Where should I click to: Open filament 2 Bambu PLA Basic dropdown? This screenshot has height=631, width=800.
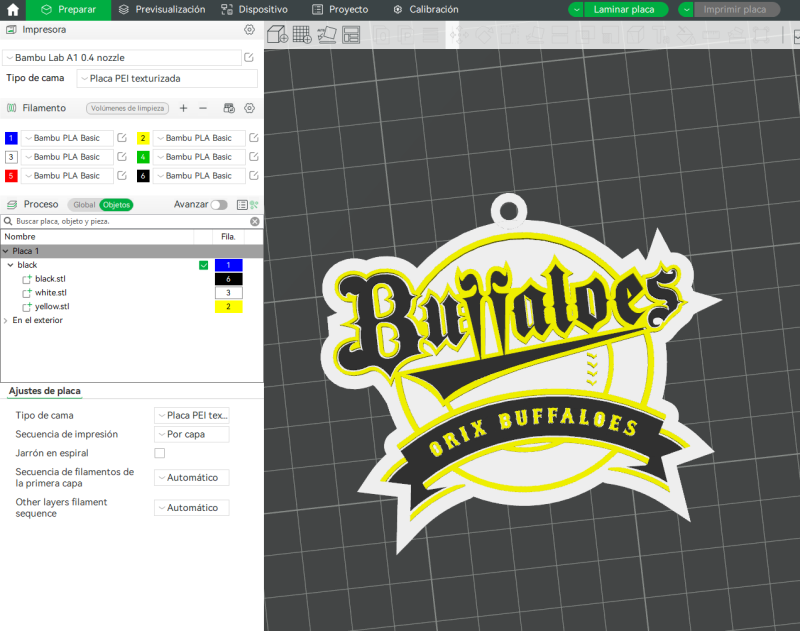pyautogui.click(x=199, y=138)
